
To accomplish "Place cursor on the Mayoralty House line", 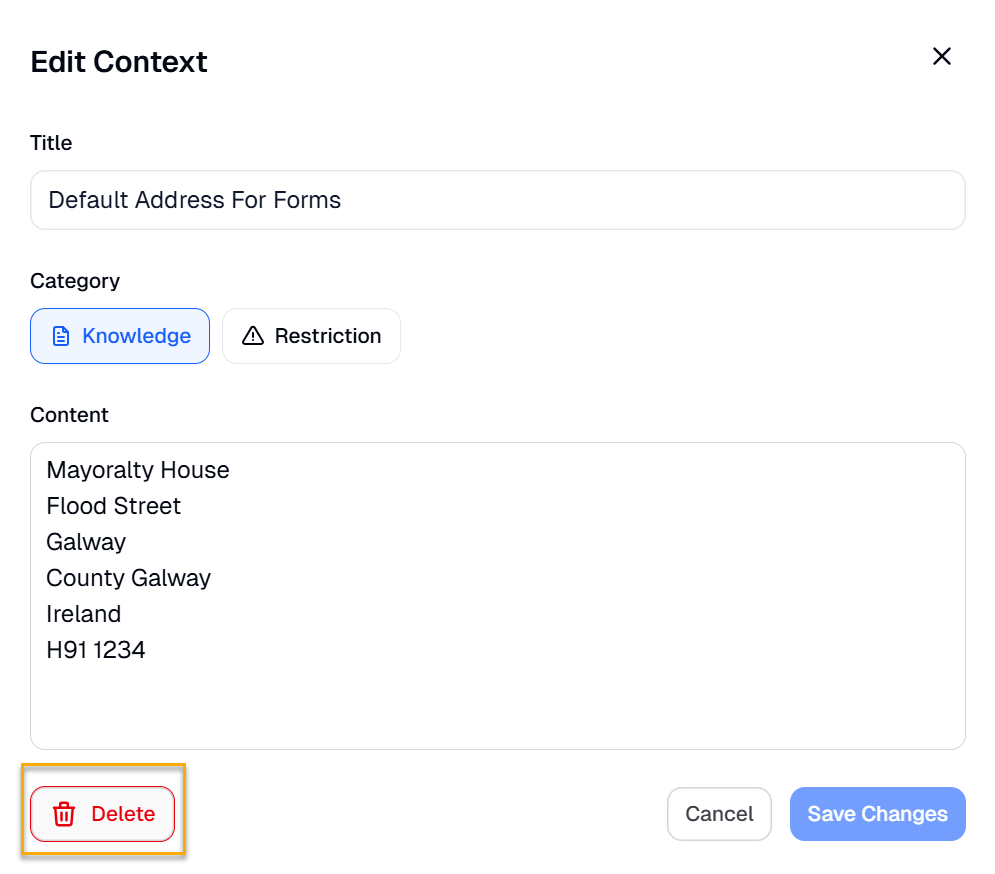I will pyautogui.click(x=138, y=470).
